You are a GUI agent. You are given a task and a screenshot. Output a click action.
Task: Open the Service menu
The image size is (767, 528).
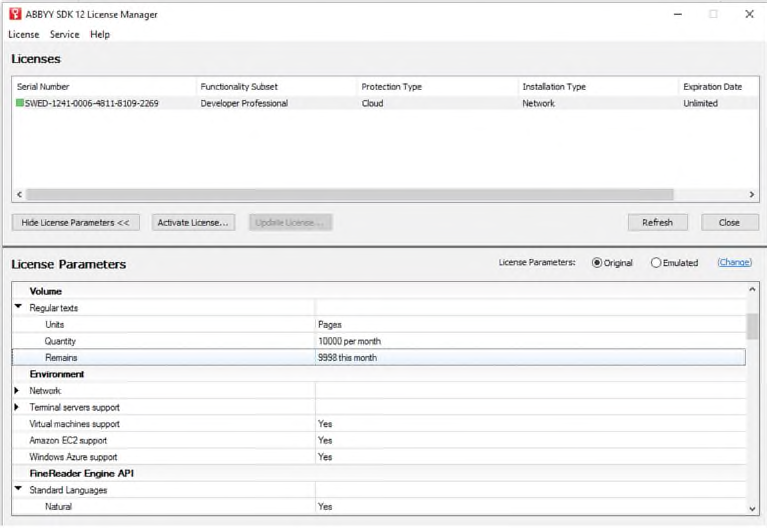[64, 34]
